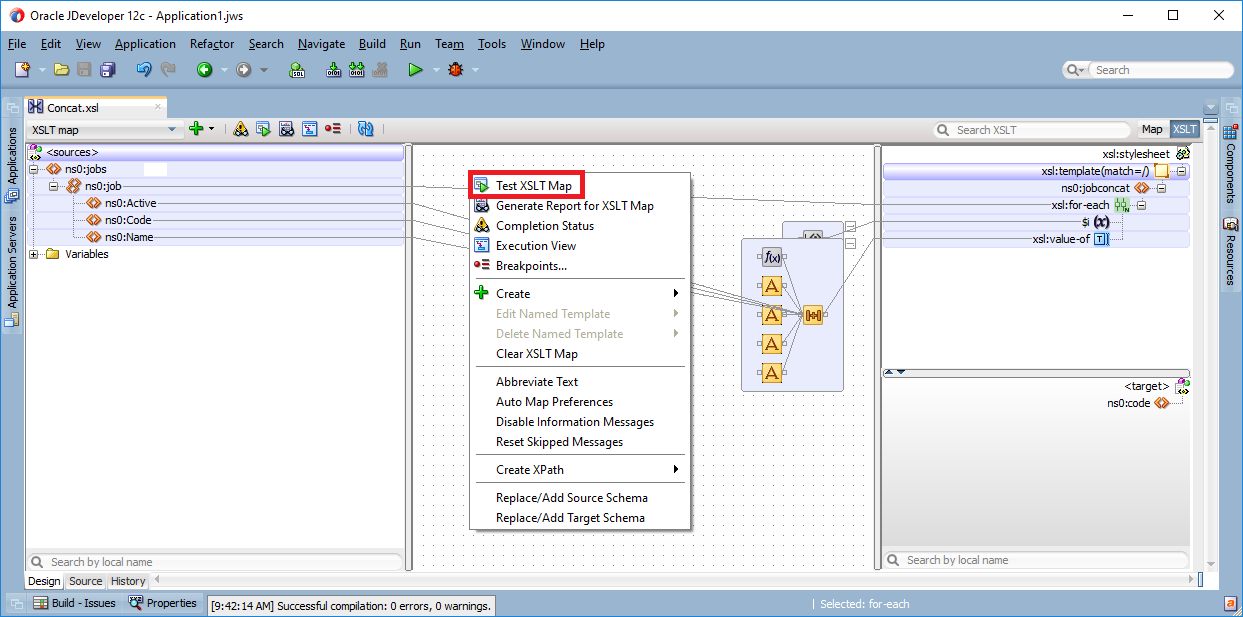Click the red Debug bug icon
Image resolution: width=1243 pixels, height=617 pixels.
(x=456, y=70)
